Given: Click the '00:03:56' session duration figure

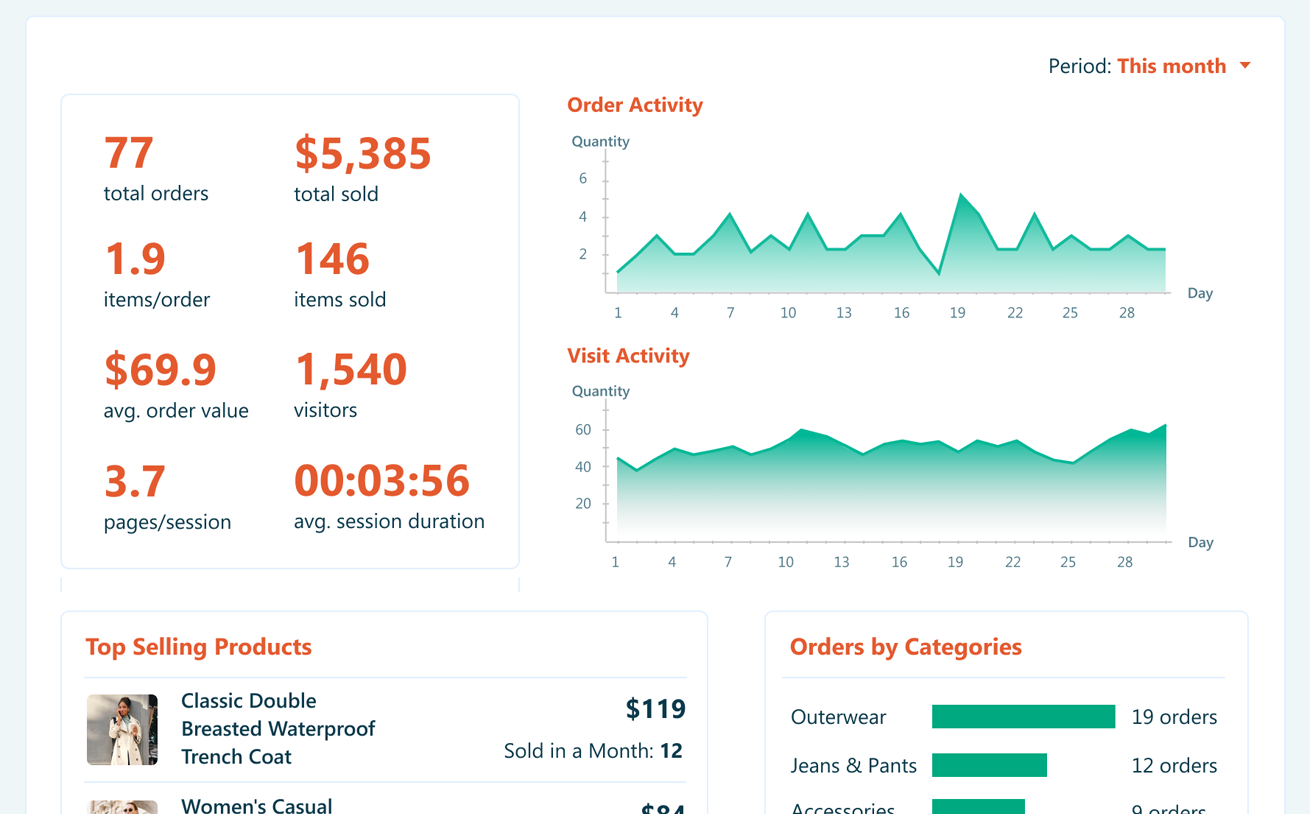Looking at the screenshot, I should pyautogui.click(x=382, y=481).
